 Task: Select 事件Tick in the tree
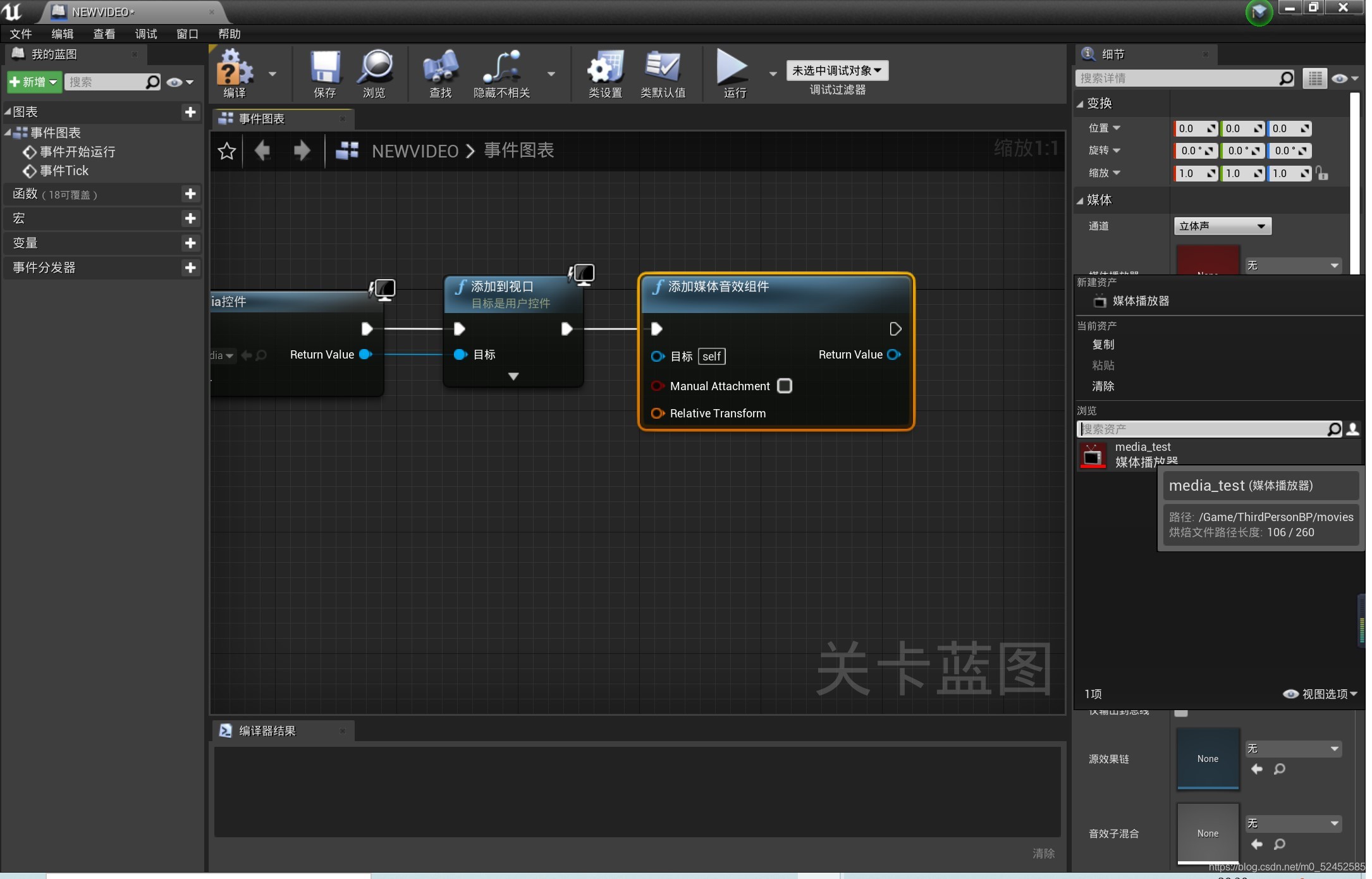(64, 171)
